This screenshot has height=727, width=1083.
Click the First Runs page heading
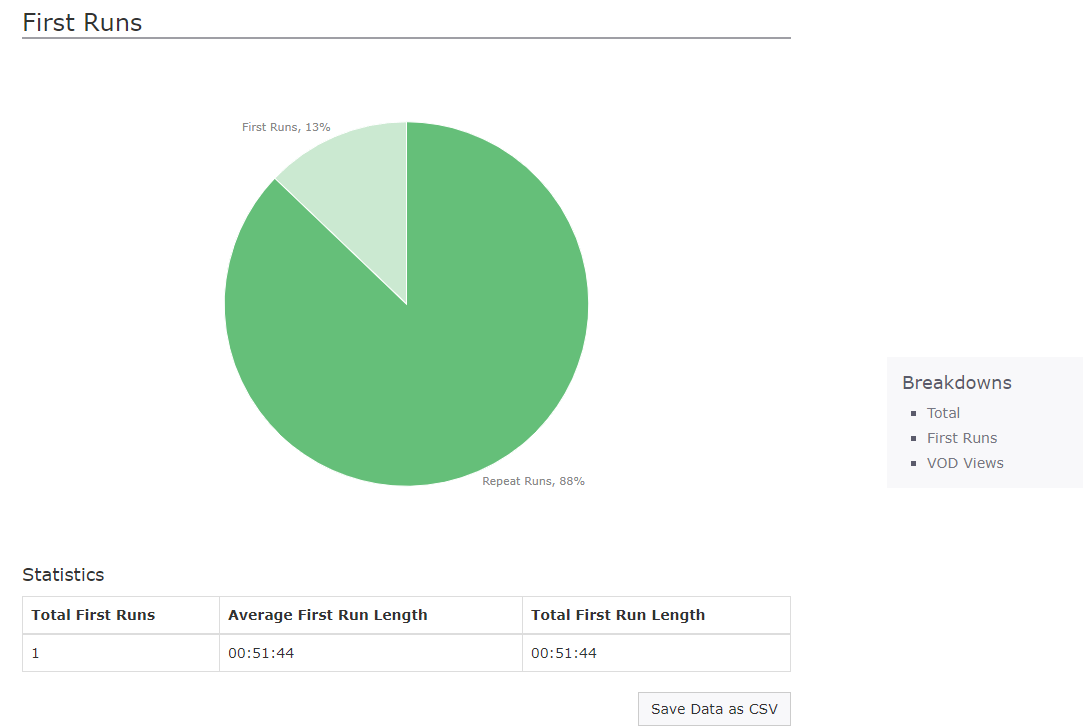pos(82,22)
